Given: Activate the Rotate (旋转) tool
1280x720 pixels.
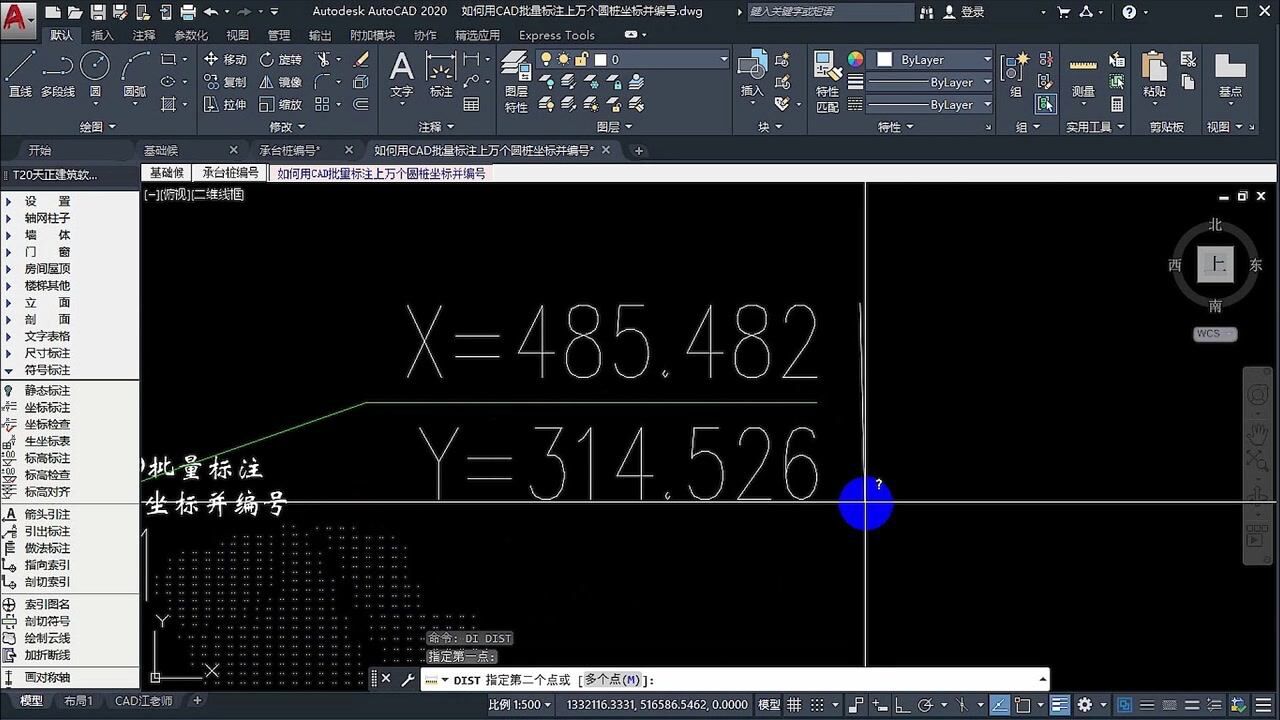Looking at the screenshot, I should pos(280,59).
